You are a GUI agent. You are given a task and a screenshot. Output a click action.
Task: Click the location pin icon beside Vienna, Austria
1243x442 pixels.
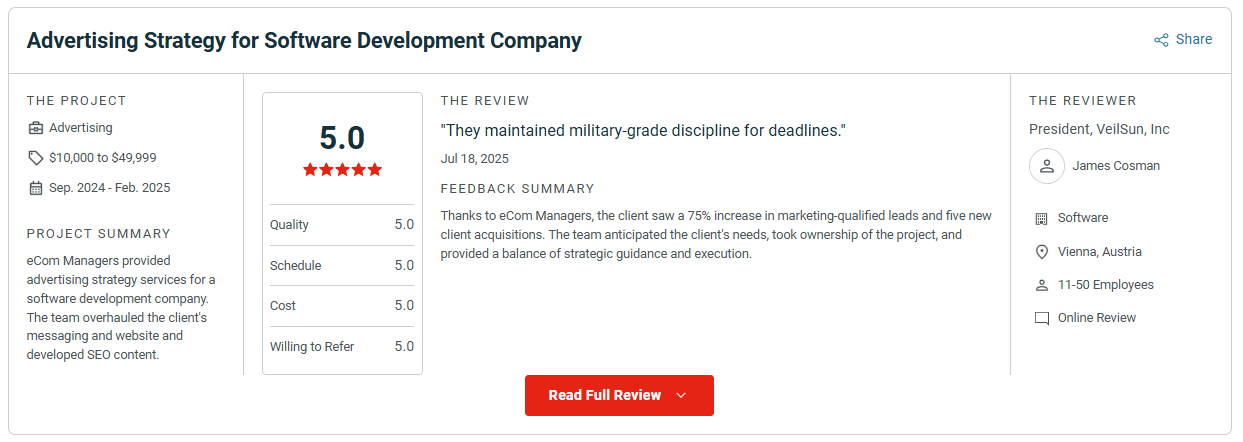(x=1041, y=252)
